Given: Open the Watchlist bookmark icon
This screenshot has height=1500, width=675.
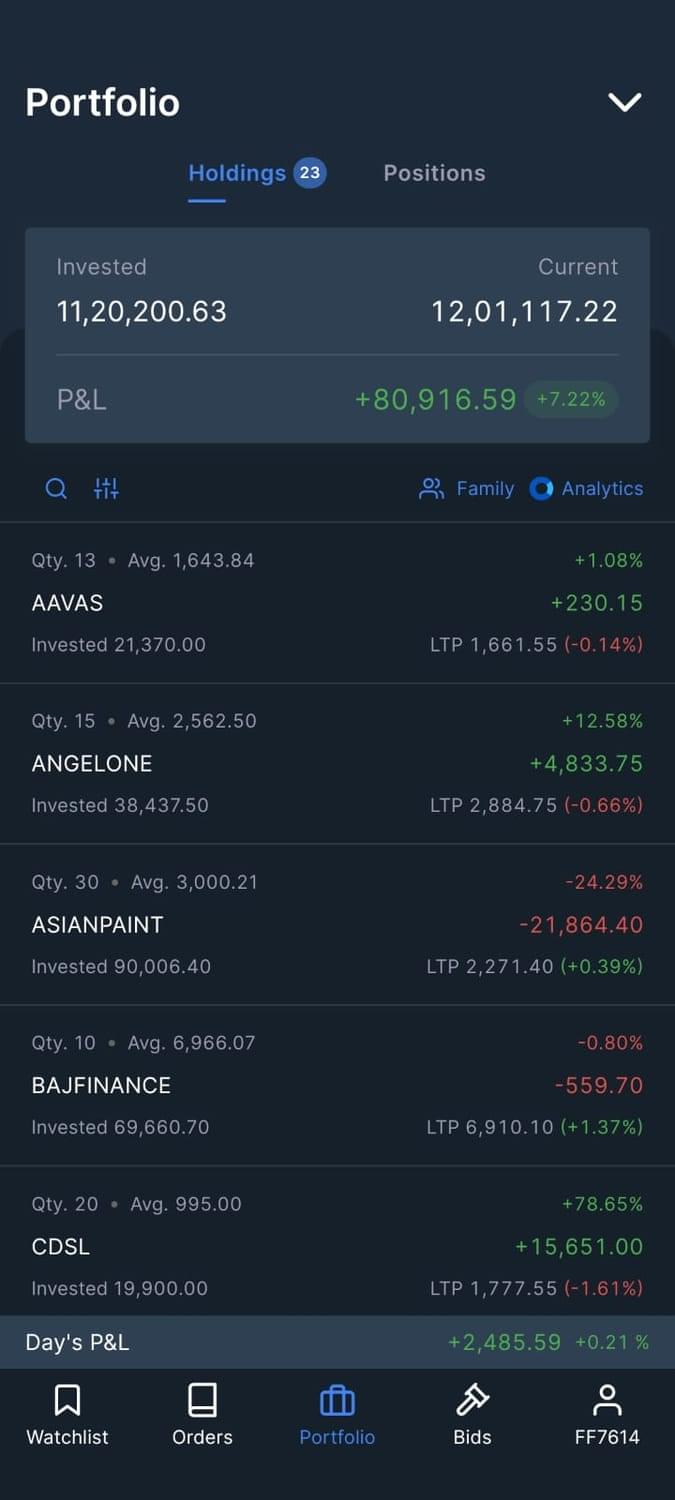Looking at the screenshot, I should [67, 1401].
